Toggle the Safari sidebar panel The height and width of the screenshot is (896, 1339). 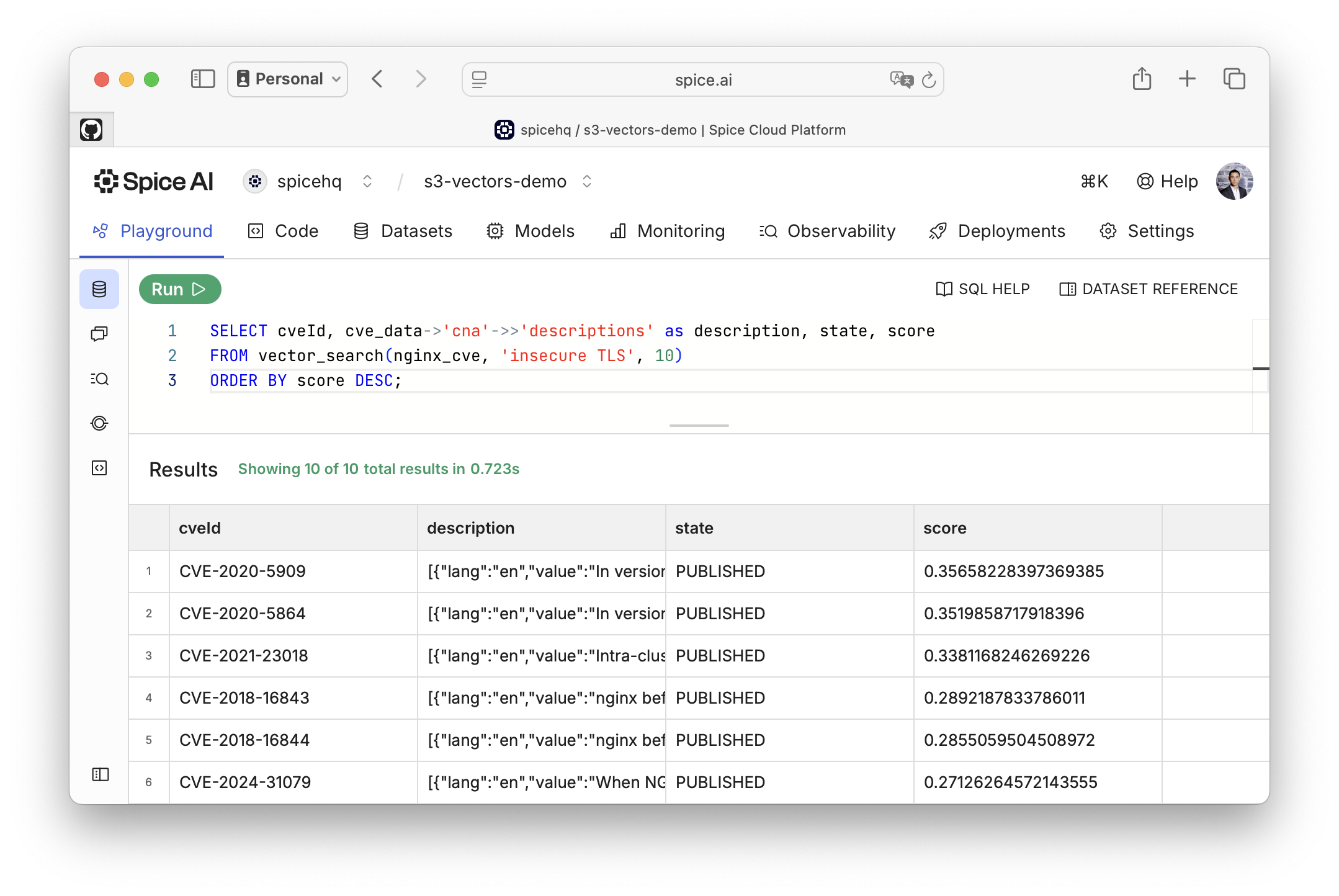click(202, 79)
